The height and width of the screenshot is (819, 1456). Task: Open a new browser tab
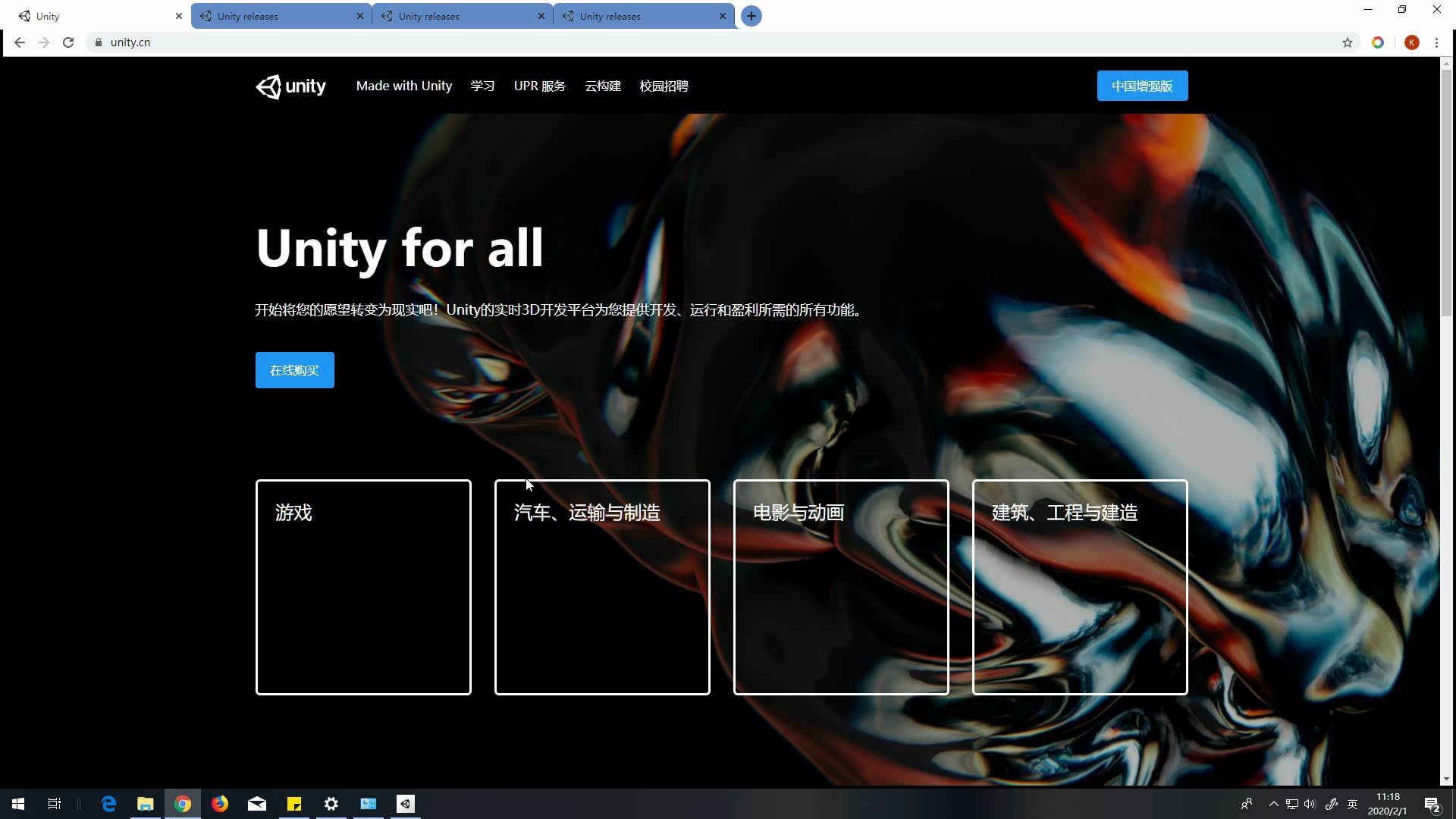pyautogui.click(x=751, y=16)
